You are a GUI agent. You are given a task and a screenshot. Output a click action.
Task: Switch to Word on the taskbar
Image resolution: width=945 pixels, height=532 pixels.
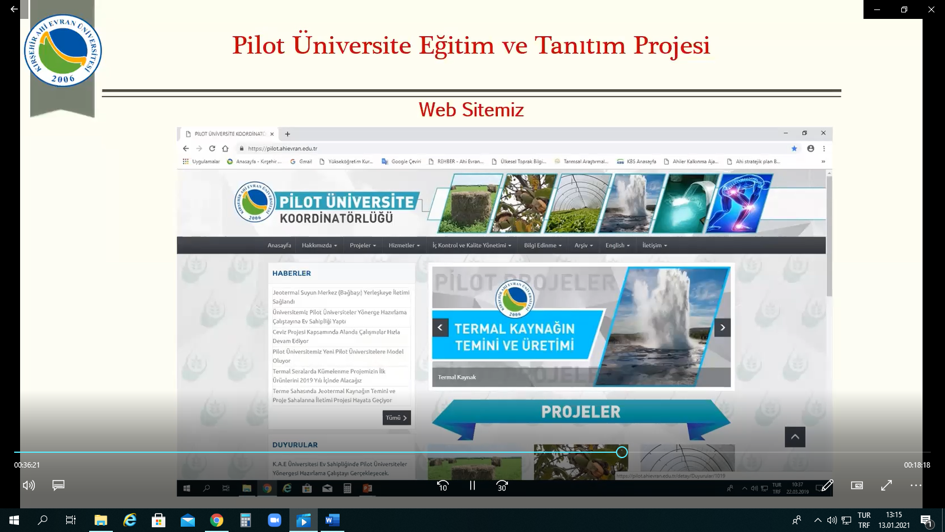(x=332, y=520)
